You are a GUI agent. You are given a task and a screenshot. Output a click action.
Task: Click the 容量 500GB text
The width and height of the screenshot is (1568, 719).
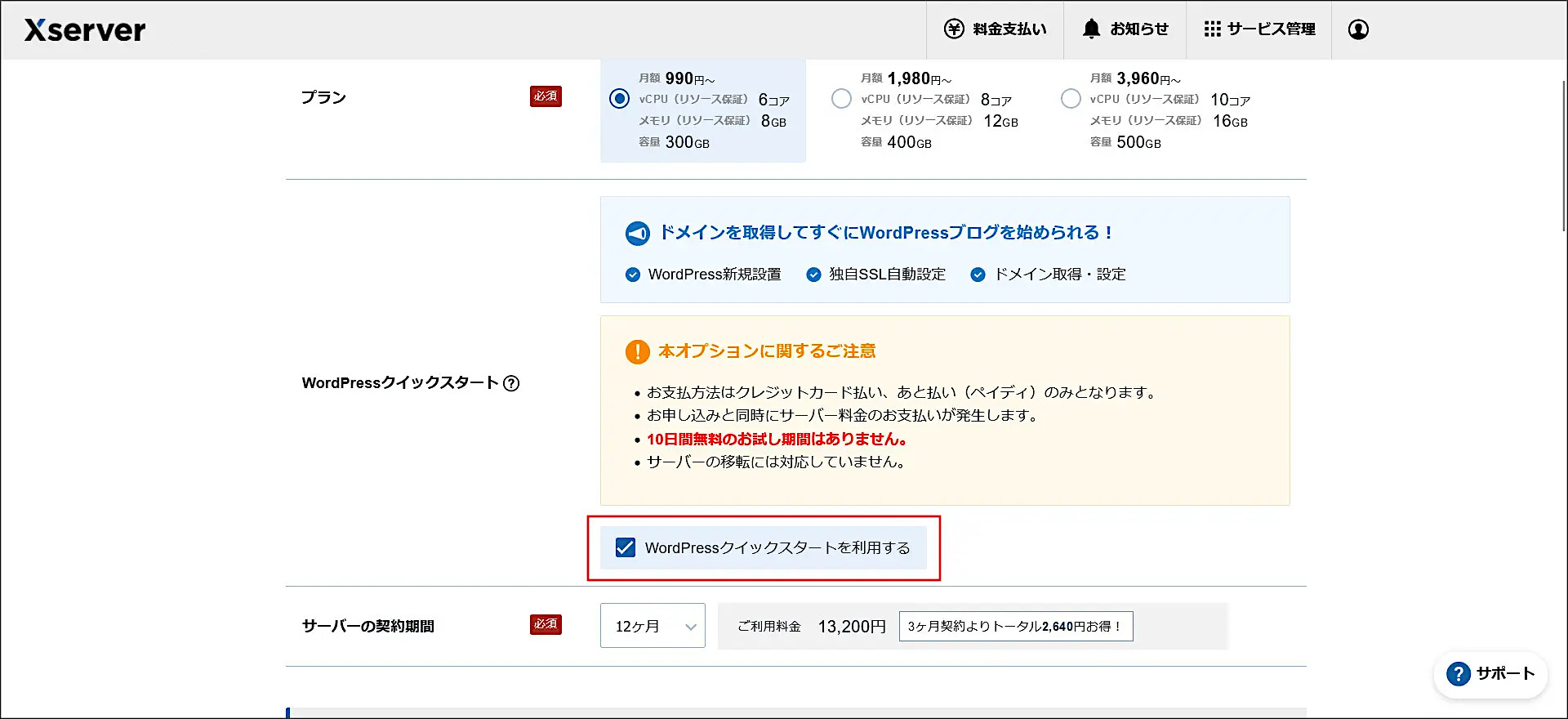pos(1125,142)
